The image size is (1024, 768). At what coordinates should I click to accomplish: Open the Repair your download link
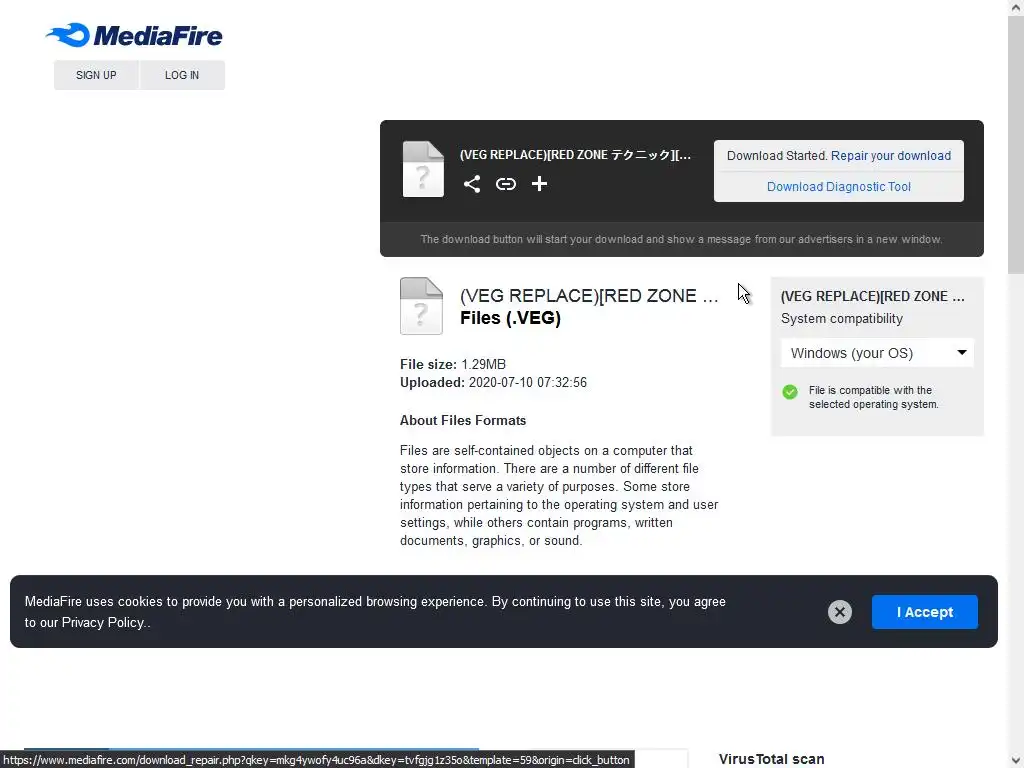point(890,155)
